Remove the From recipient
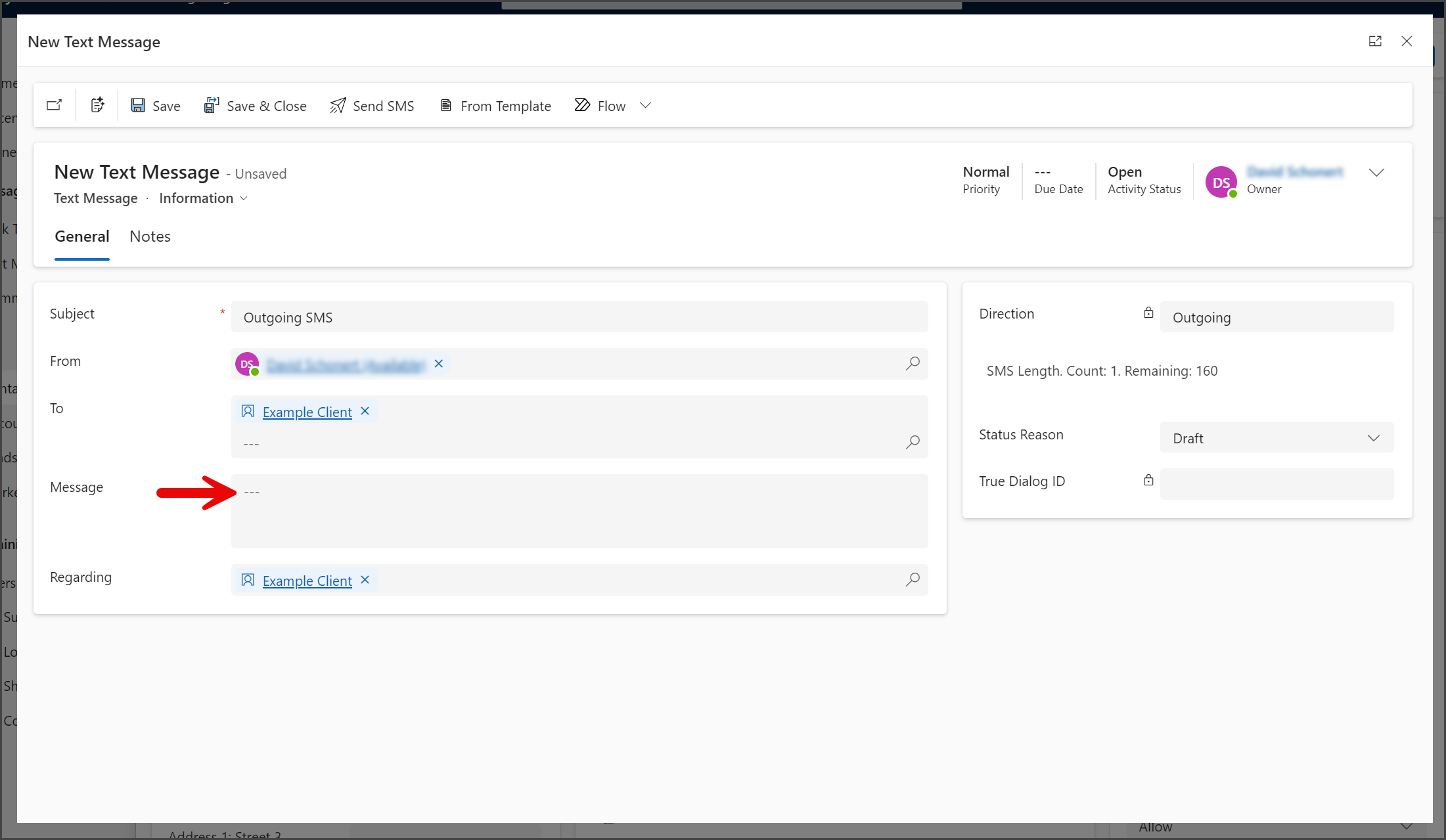The height and width of the screenshot is (840, 1446). click(x=439, y=364)
